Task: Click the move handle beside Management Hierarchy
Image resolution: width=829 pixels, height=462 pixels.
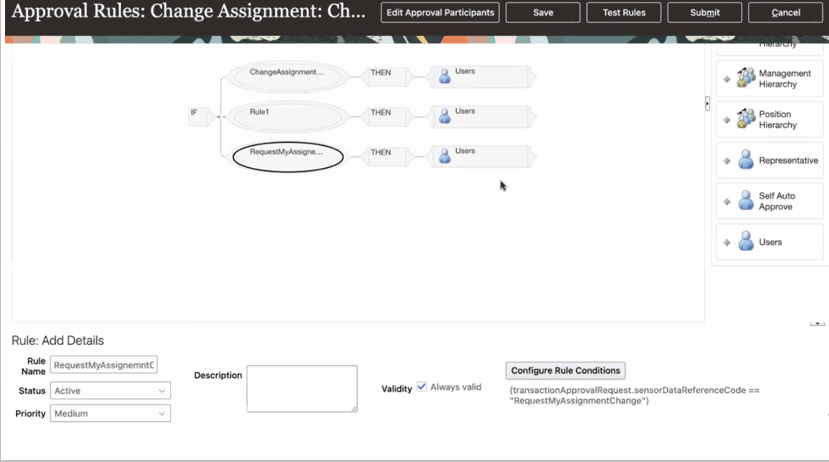Action: (x=727, y=79)
